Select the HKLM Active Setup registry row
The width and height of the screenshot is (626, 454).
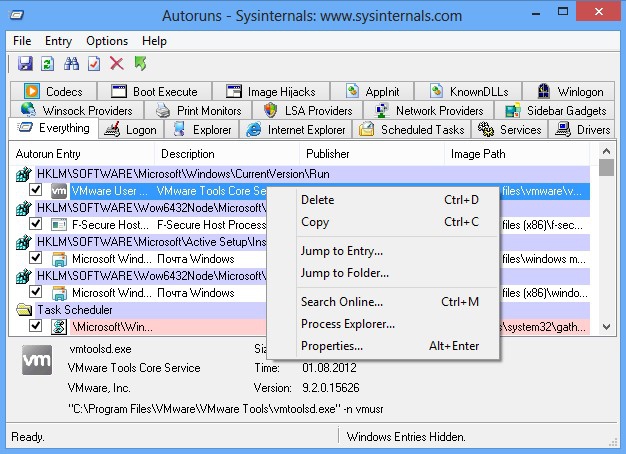pos(140,242)
